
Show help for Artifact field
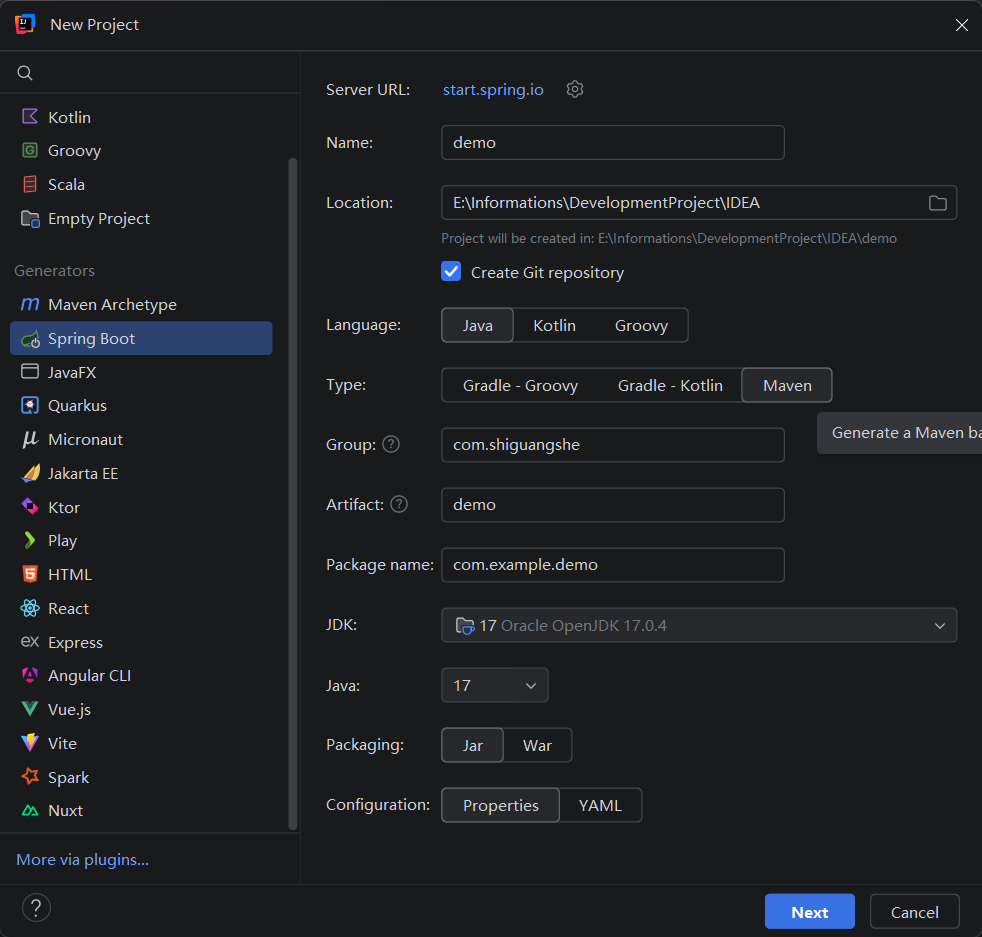click(399, 504)
